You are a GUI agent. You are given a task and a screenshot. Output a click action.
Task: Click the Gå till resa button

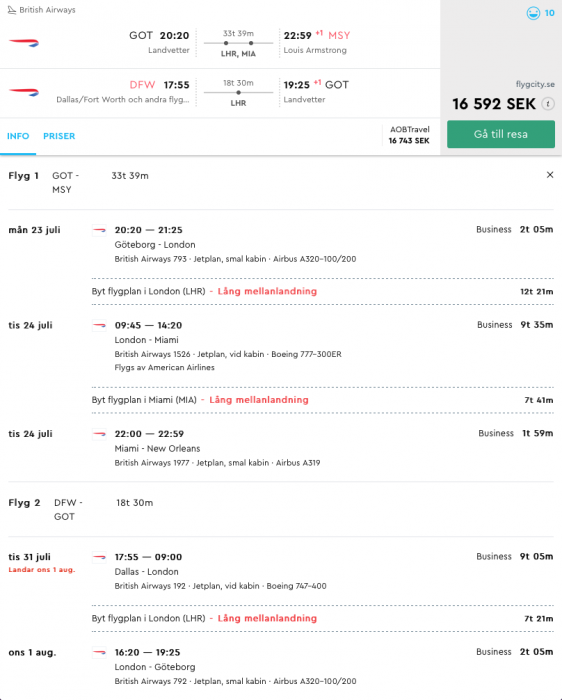click(501, 134)
